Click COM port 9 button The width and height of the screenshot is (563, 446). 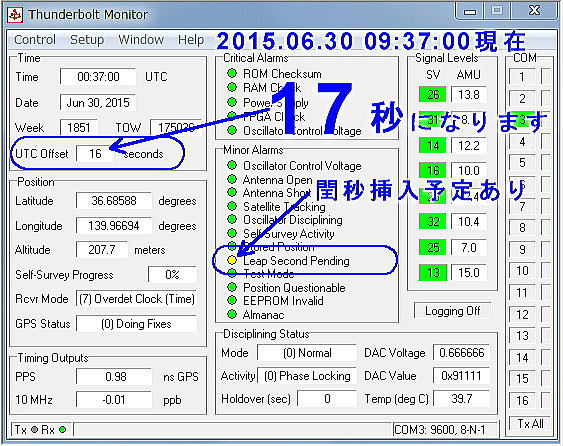(522, 249)
